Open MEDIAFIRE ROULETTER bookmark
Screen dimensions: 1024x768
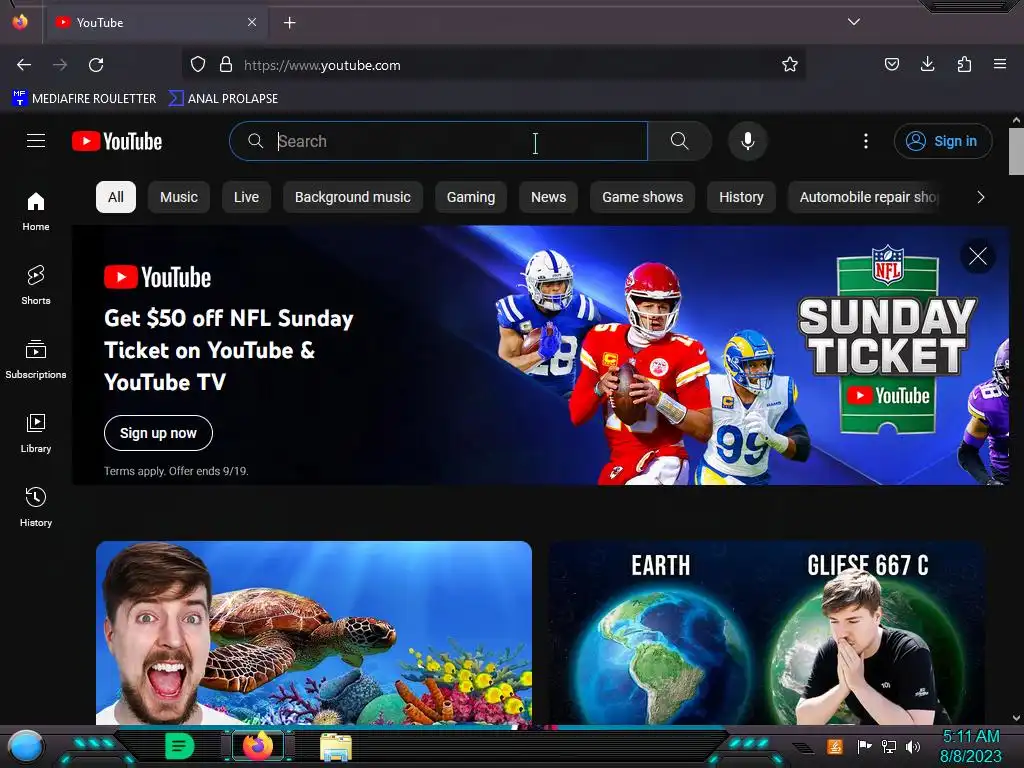pos(84,99)
